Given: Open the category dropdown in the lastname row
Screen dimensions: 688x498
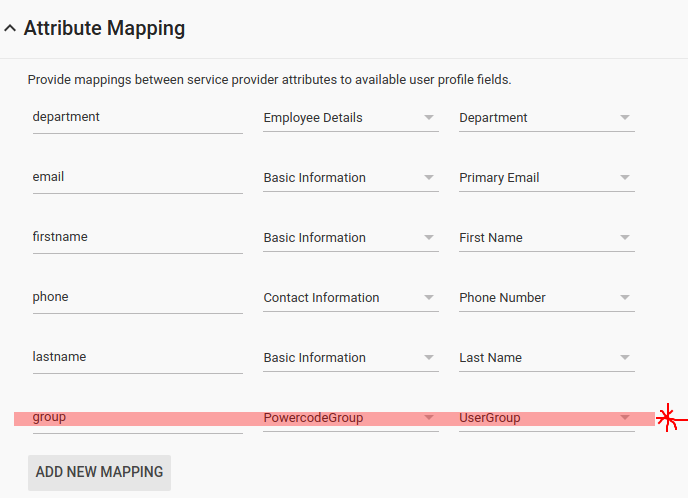Looking at the screenshot, I should click(x=351, y=358).
